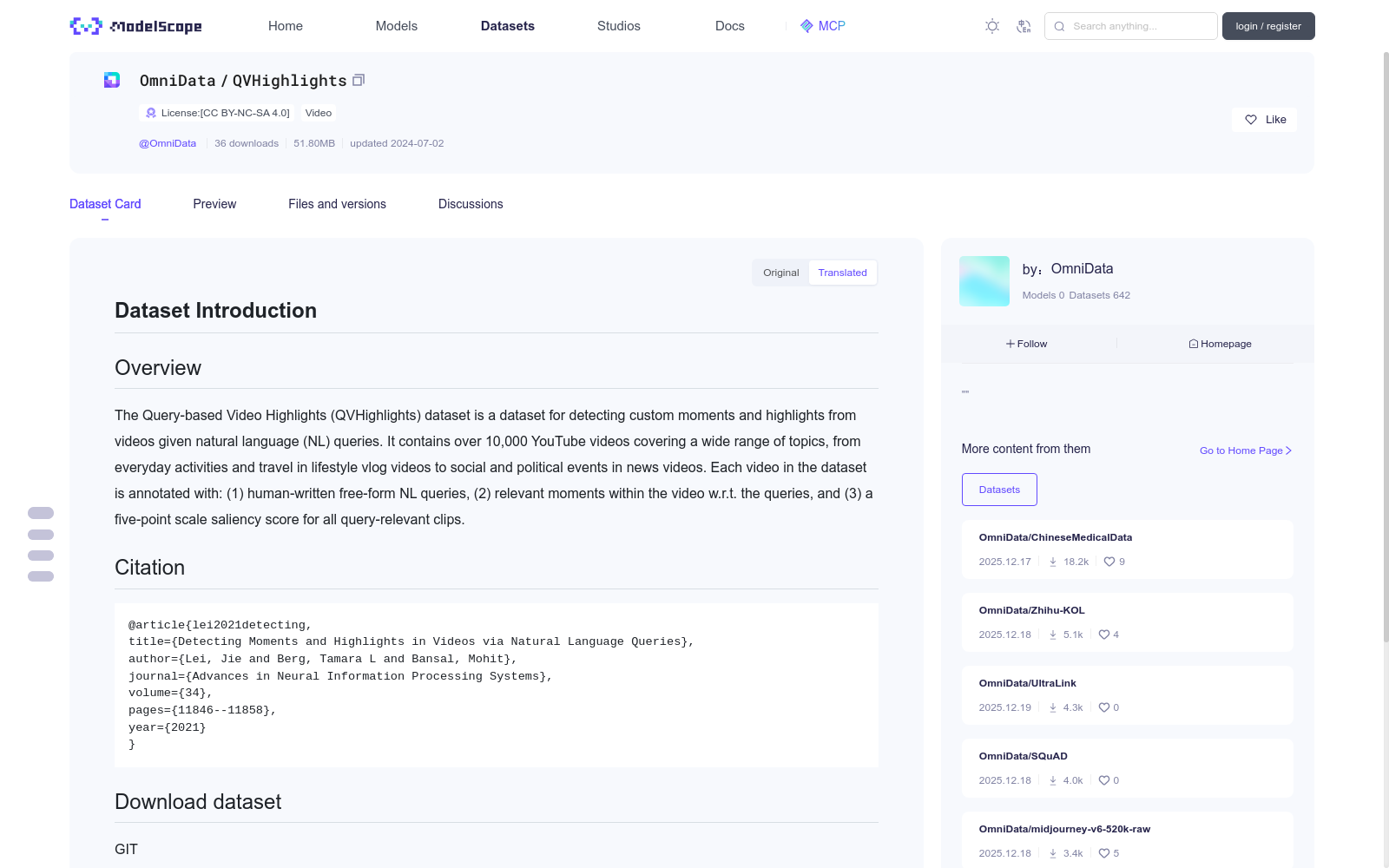This screenshot has width=1389, height=868.
Task: Follow the OmniData author
Action: coord(1027,344)
